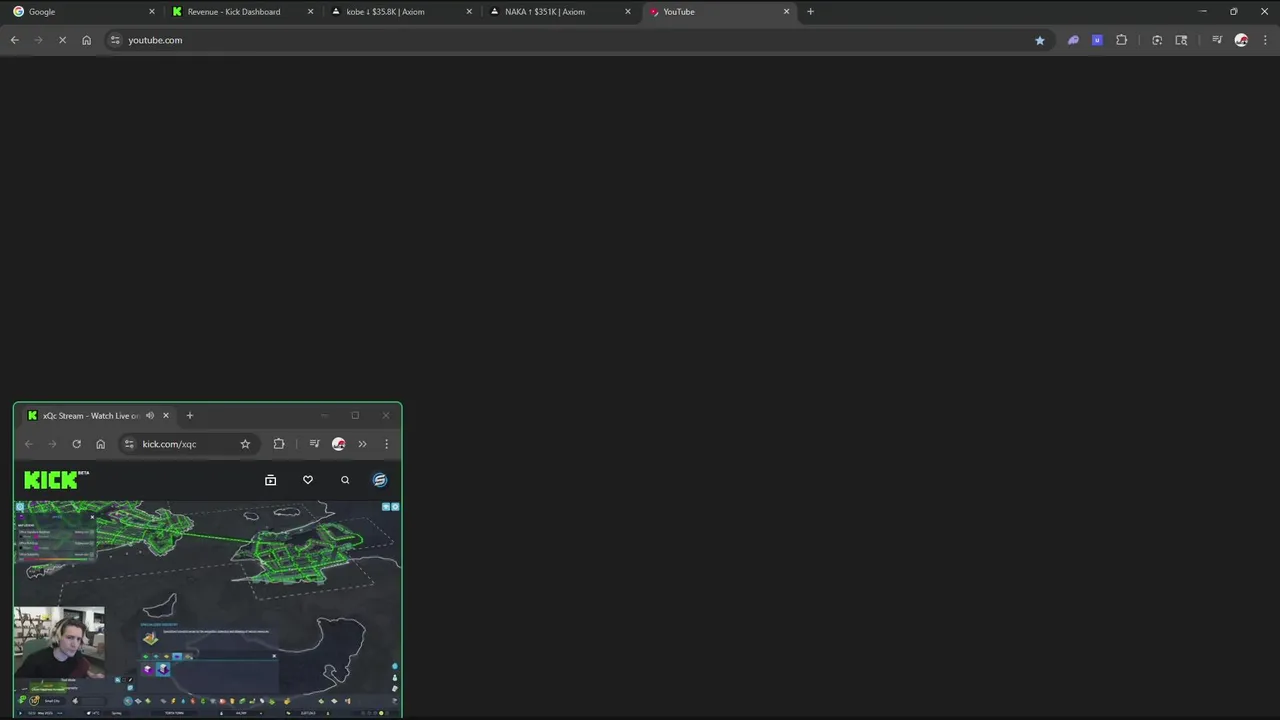
Task: Open media controls in Kick window
Action: click(x=314, y=444)
